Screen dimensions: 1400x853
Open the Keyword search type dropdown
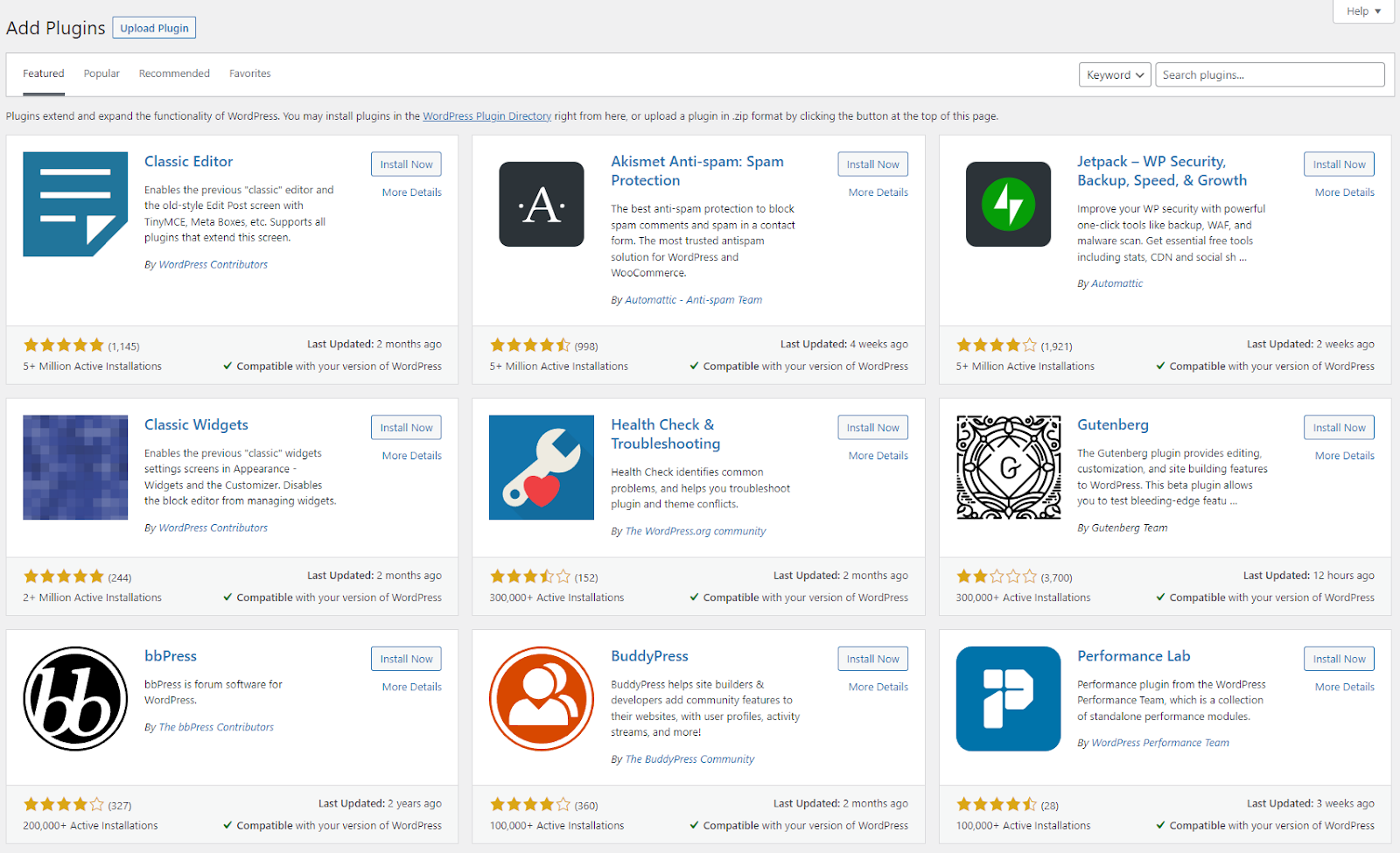[x=1115, y=75]
